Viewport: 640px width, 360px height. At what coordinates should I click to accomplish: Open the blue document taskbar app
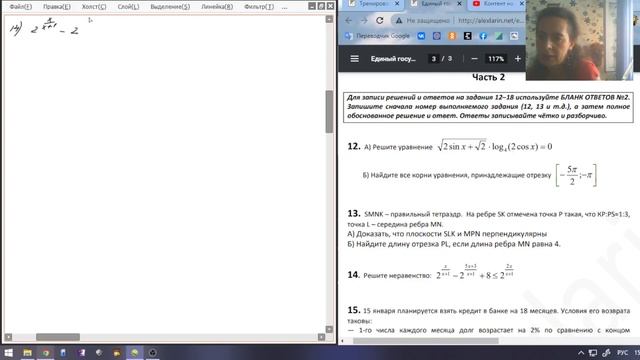pos(63,353)
